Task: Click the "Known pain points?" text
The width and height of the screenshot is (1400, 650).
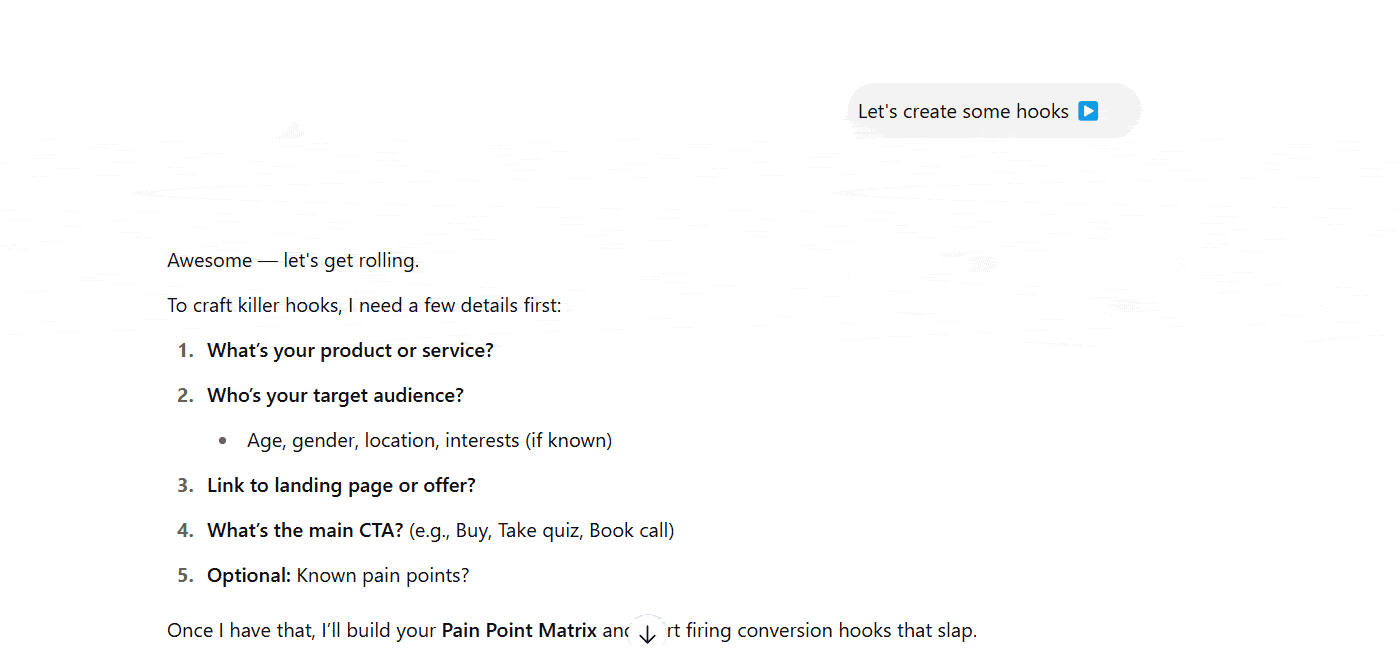Action: pyautogui.click(x=383, y=575)
